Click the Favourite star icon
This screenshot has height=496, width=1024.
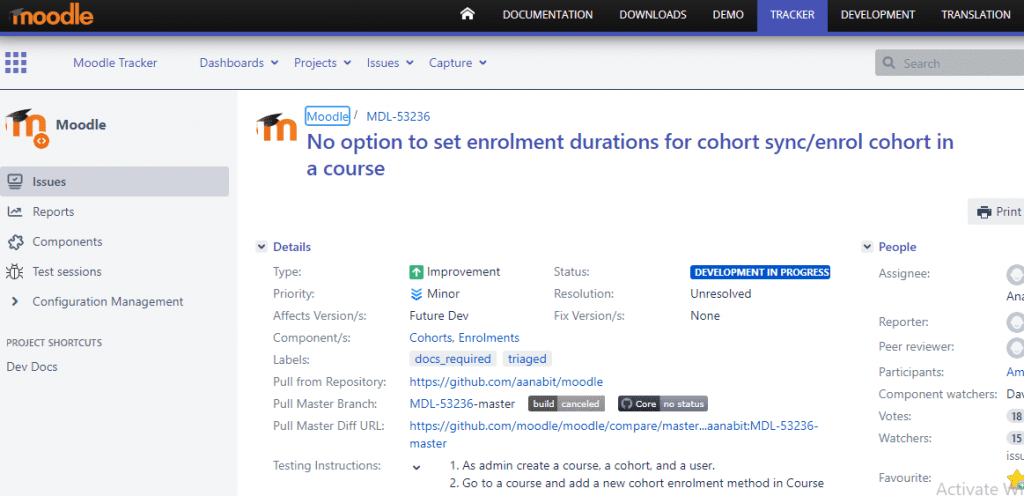click(x=1016, y=478)
